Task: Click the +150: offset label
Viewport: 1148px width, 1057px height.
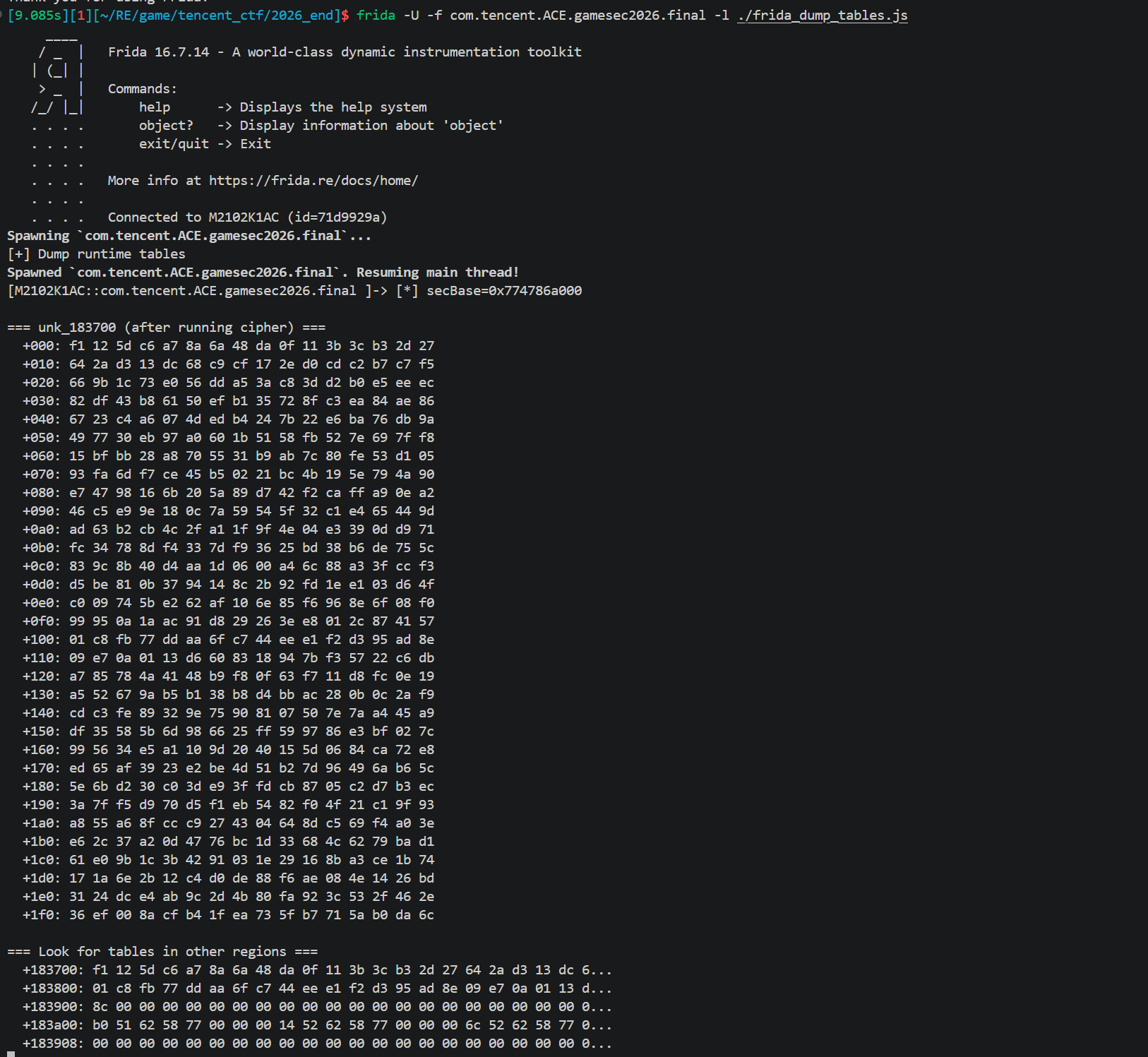Action: [x=42, y=731]
